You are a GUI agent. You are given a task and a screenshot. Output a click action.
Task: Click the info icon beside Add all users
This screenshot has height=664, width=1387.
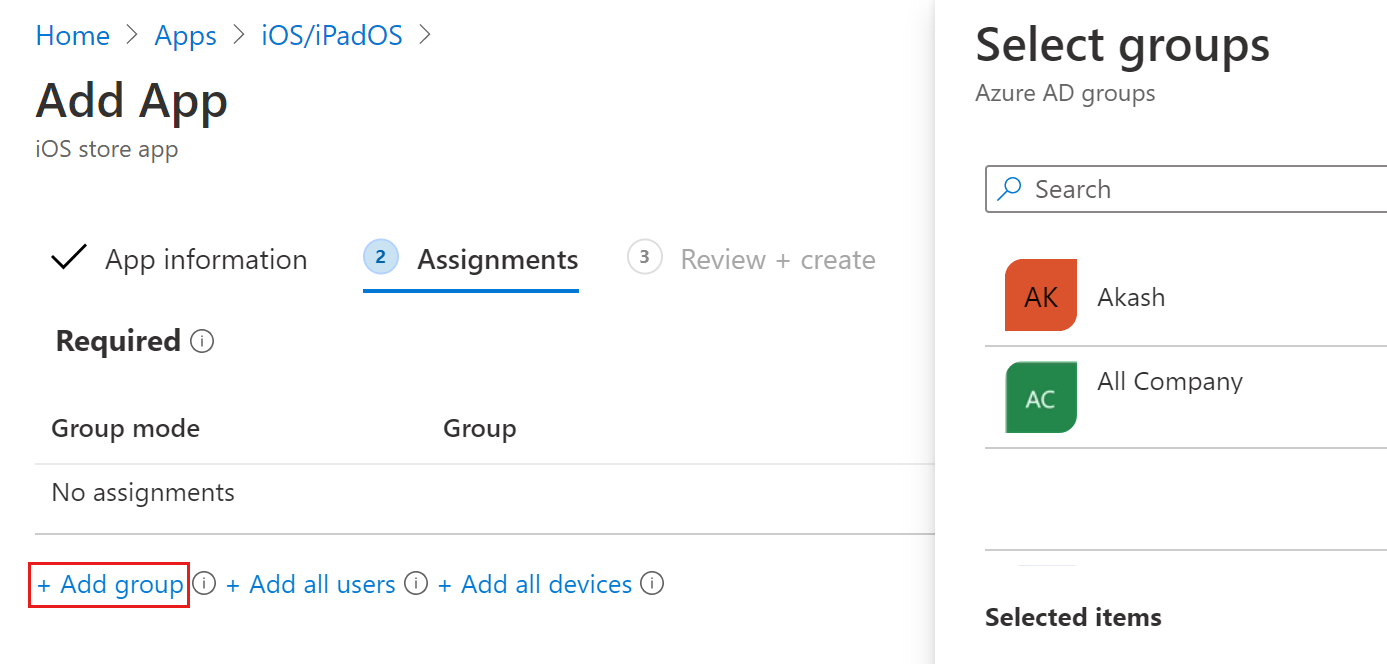click(x=416, y=583)
